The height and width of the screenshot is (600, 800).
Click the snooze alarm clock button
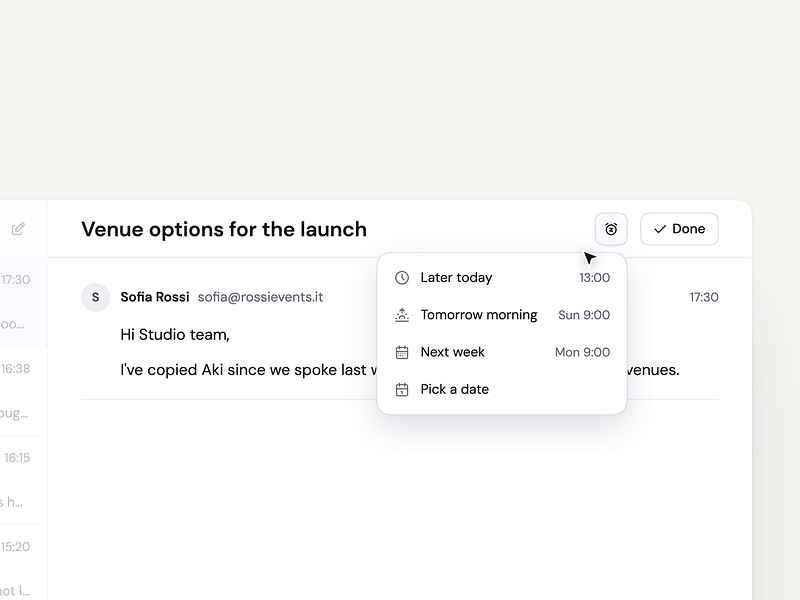(611, 229)
